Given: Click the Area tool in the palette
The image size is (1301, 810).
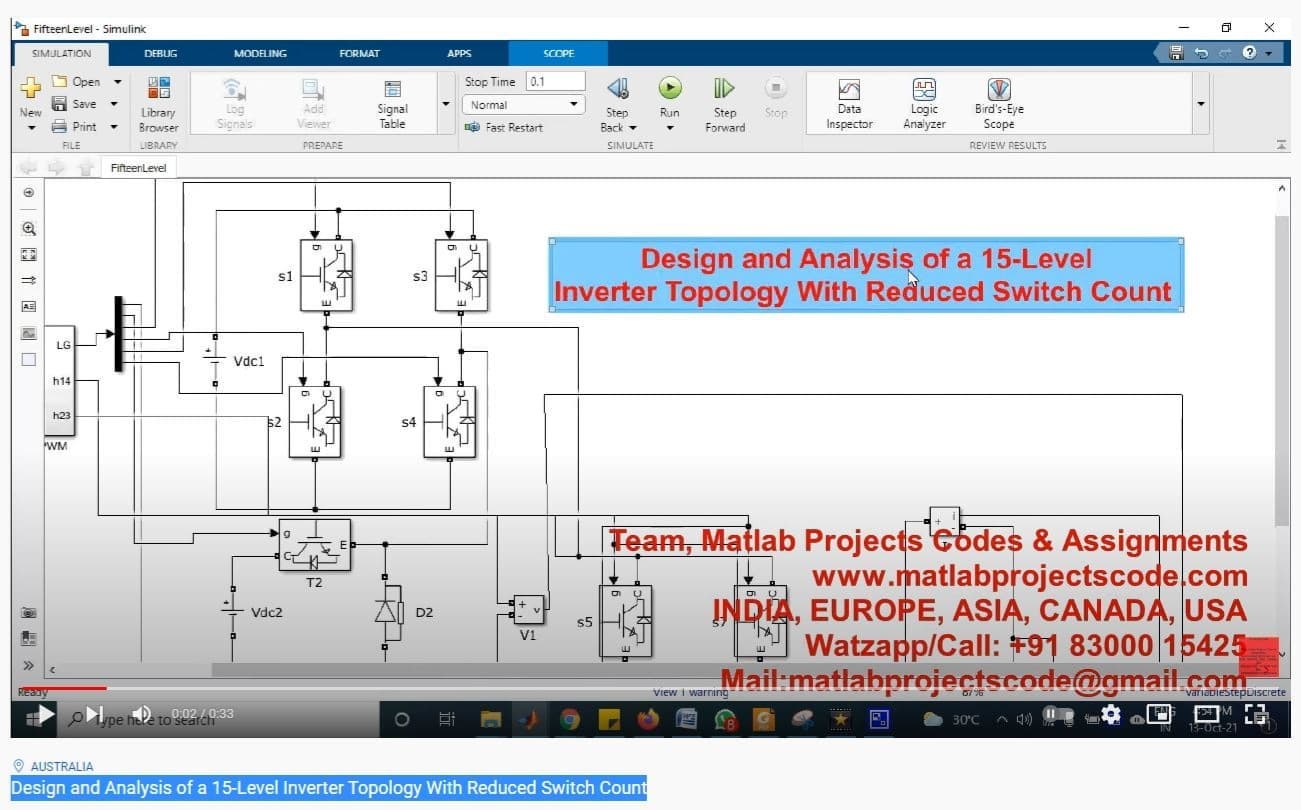Looking at the screenshot, I should click(x=29, y=359).
